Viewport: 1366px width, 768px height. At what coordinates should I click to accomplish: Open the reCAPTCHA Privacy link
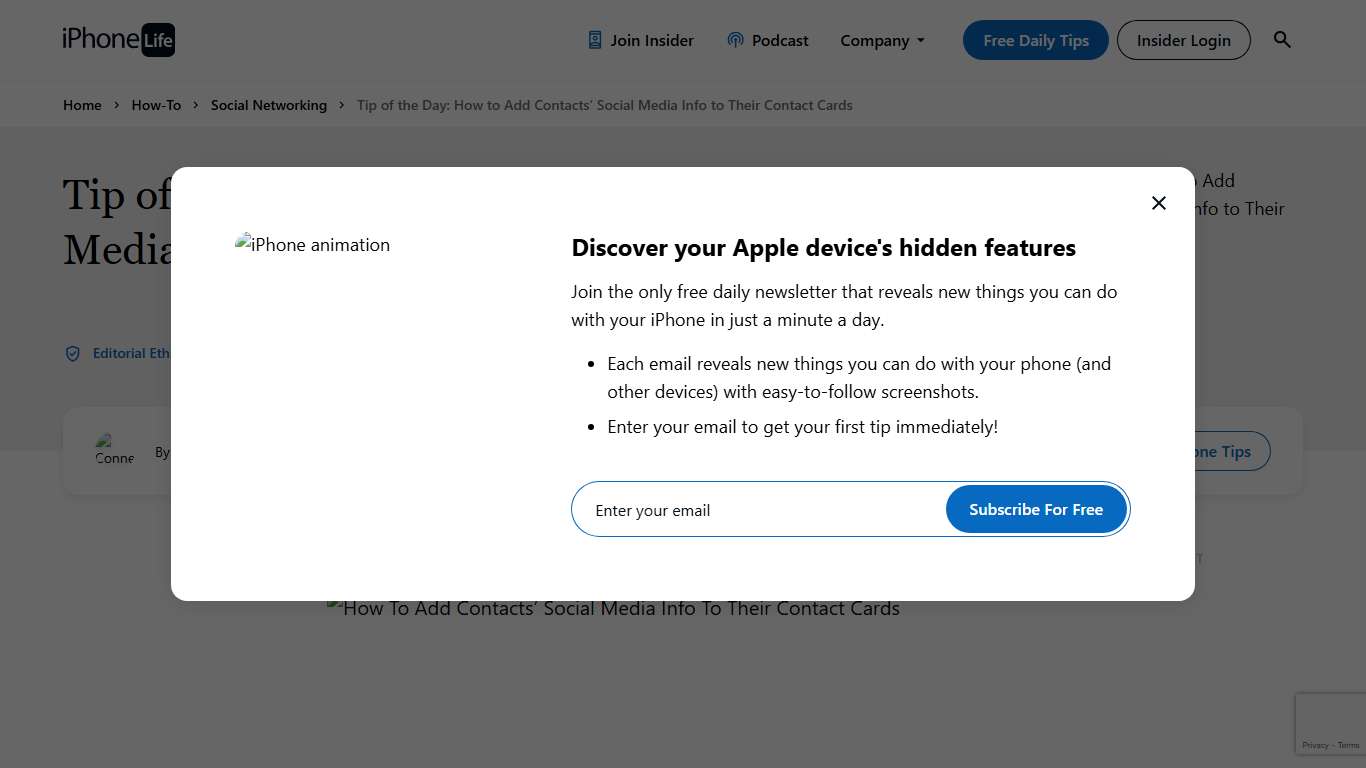click(x=1315, y=745)
